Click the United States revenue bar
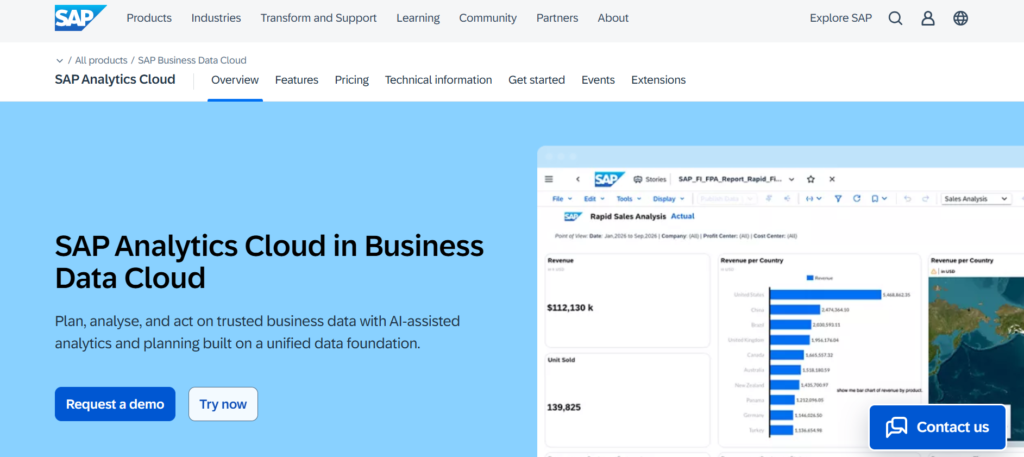The width and height of the screenshot is (1024, 457). 825,294
